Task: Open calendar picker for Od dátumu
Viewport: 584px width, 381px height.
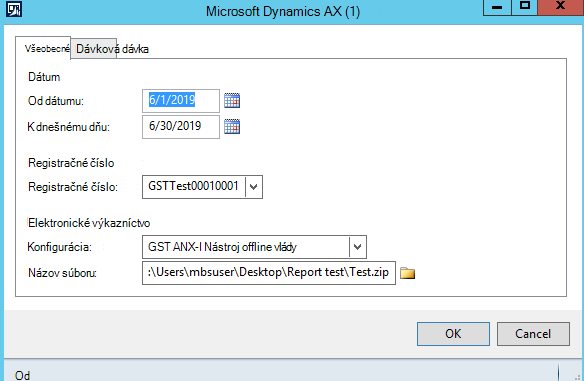Action: (232, 101)
